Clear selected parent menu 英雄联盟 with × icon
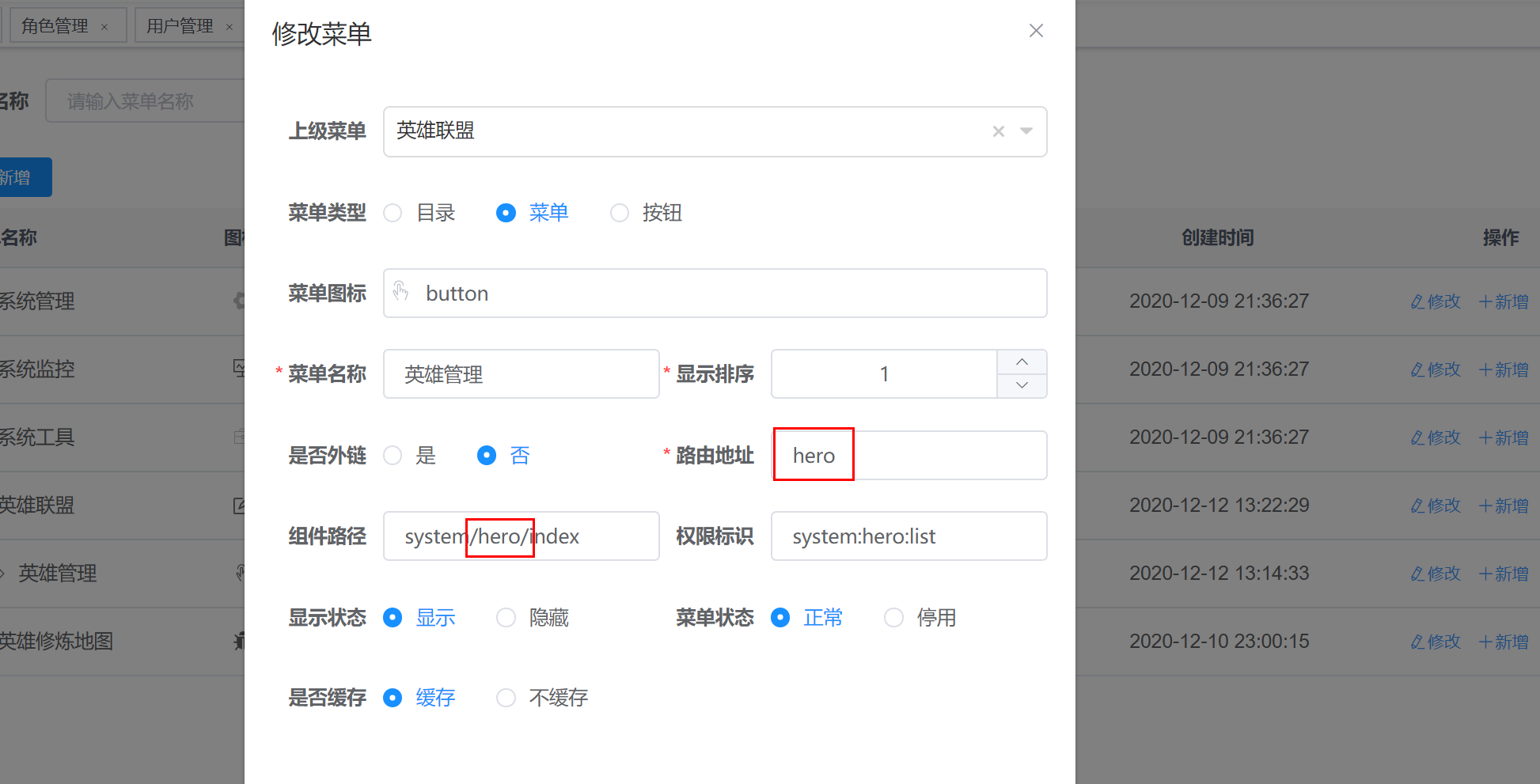This screenshot has height=784, width=1540. pos(998,131)
